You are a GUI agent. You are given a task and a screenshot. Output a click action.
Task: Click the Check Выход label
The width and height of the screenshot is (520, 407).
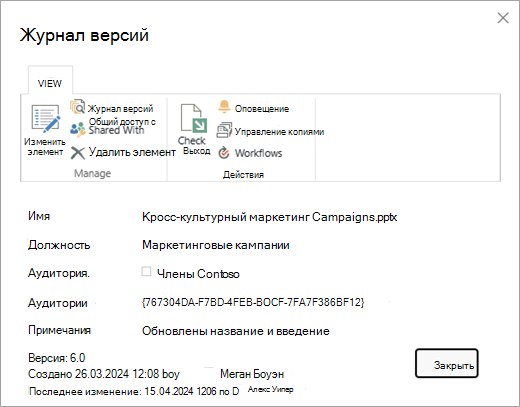coord(194,146)
